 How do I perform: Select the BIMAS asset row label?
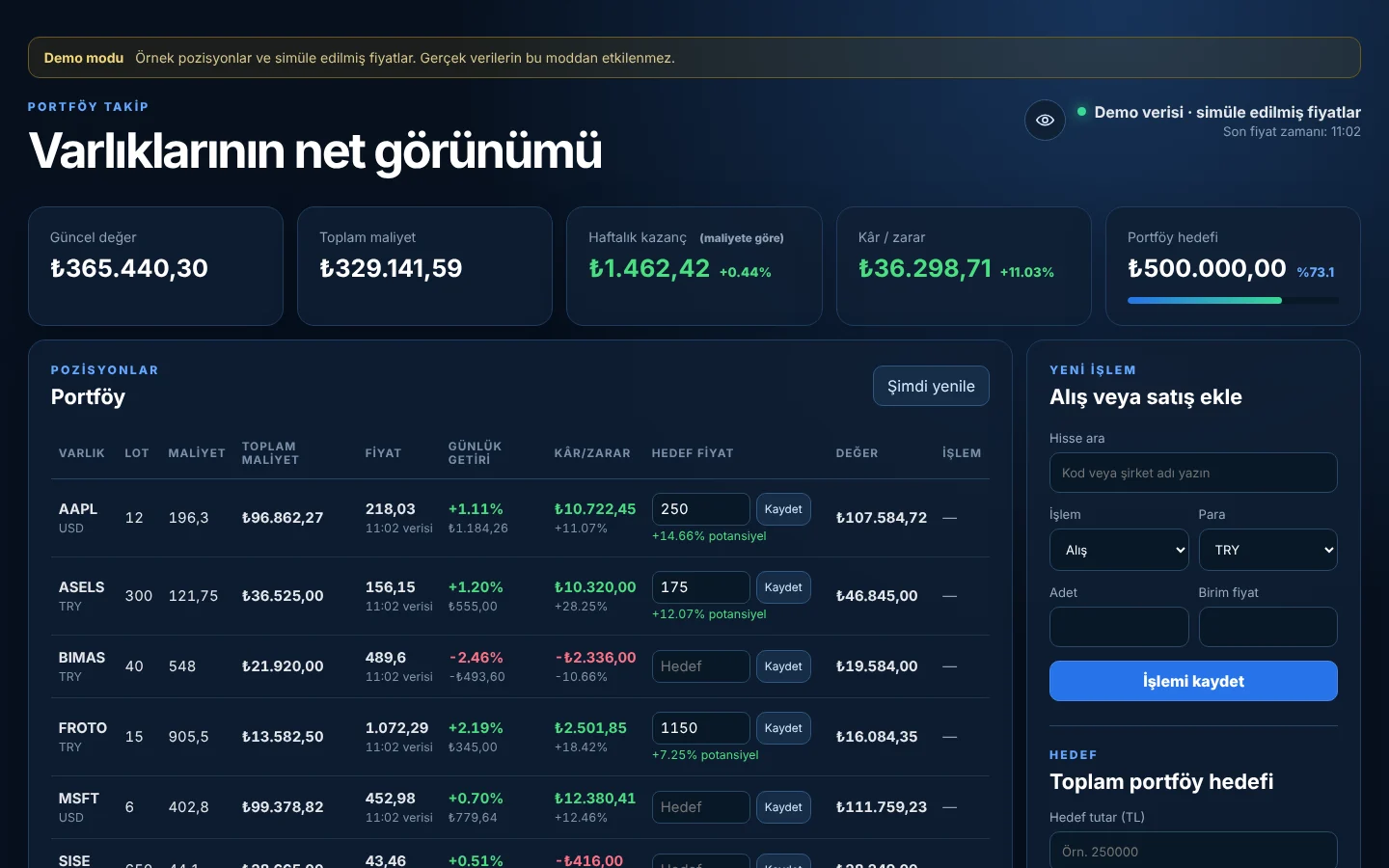pyautogui.click(x=82, y=658)
